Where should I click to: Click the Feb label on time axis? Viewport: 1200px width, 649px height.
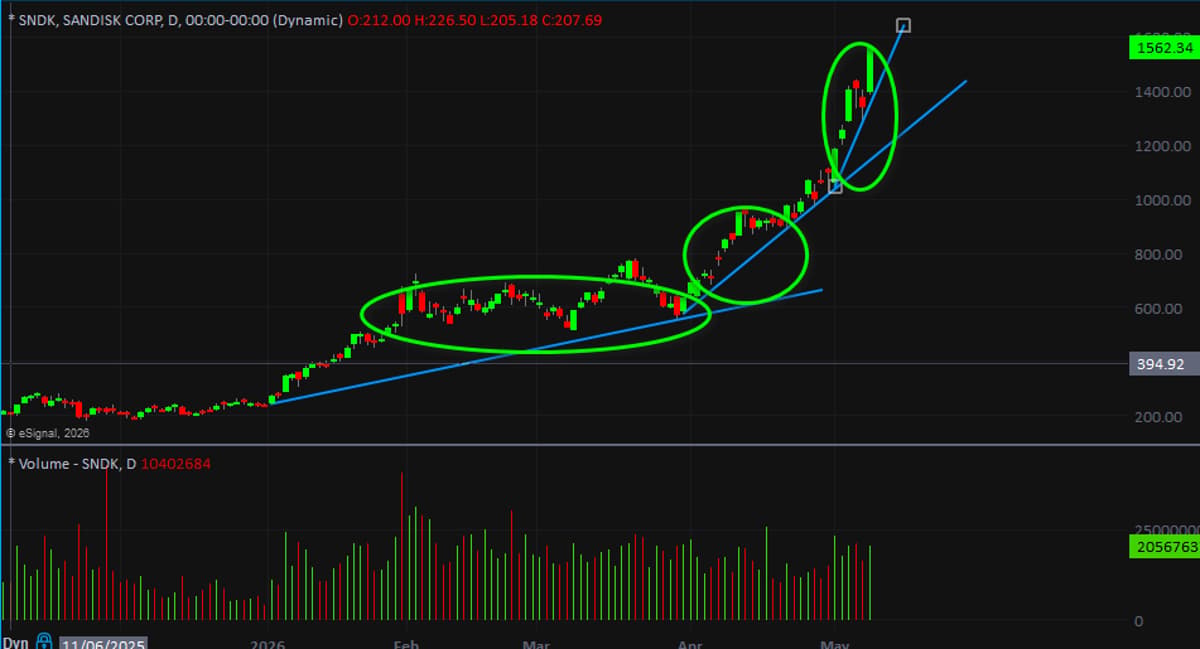coord(406,644)
